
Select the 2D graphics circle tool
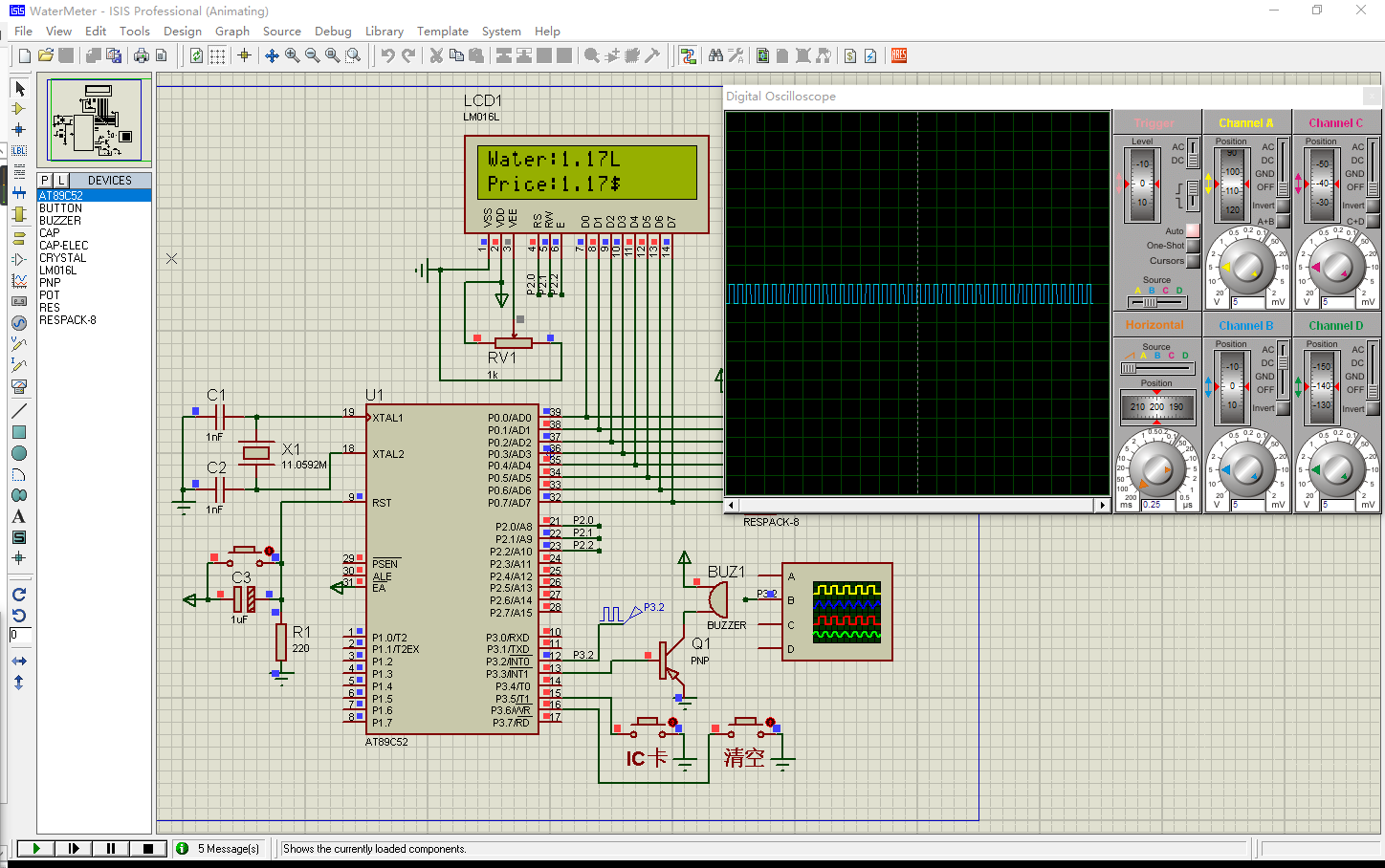[18, 453]
